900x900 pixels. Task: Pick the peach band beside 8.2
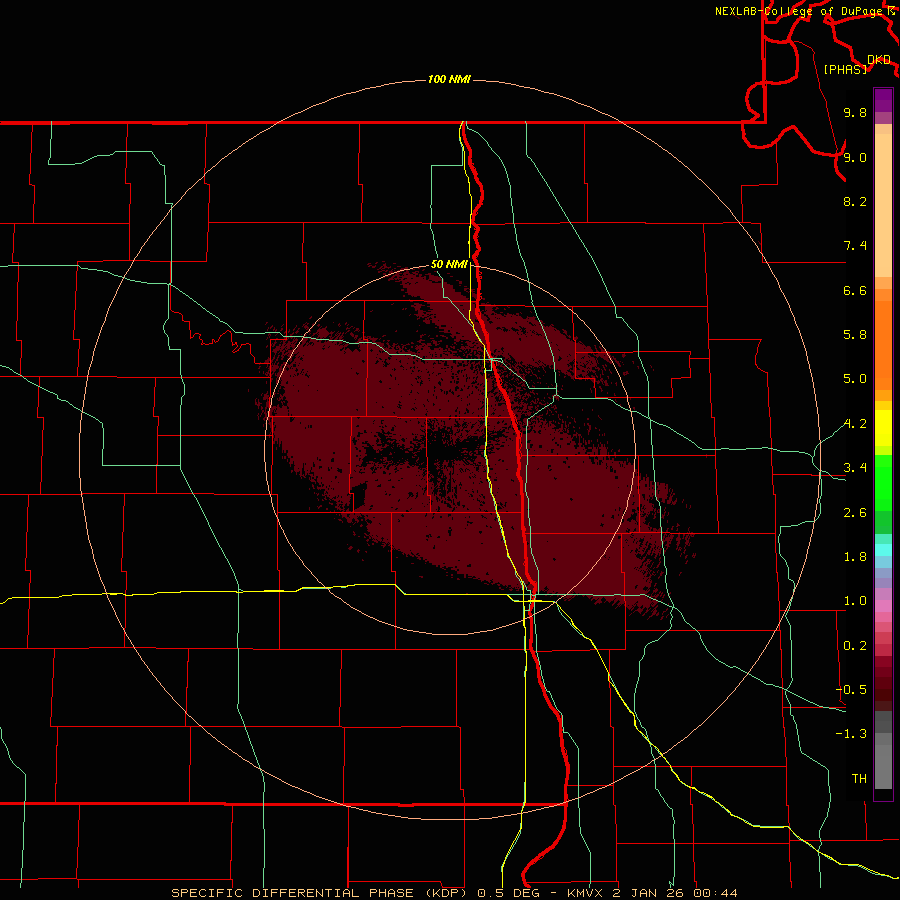coord(883,205)
